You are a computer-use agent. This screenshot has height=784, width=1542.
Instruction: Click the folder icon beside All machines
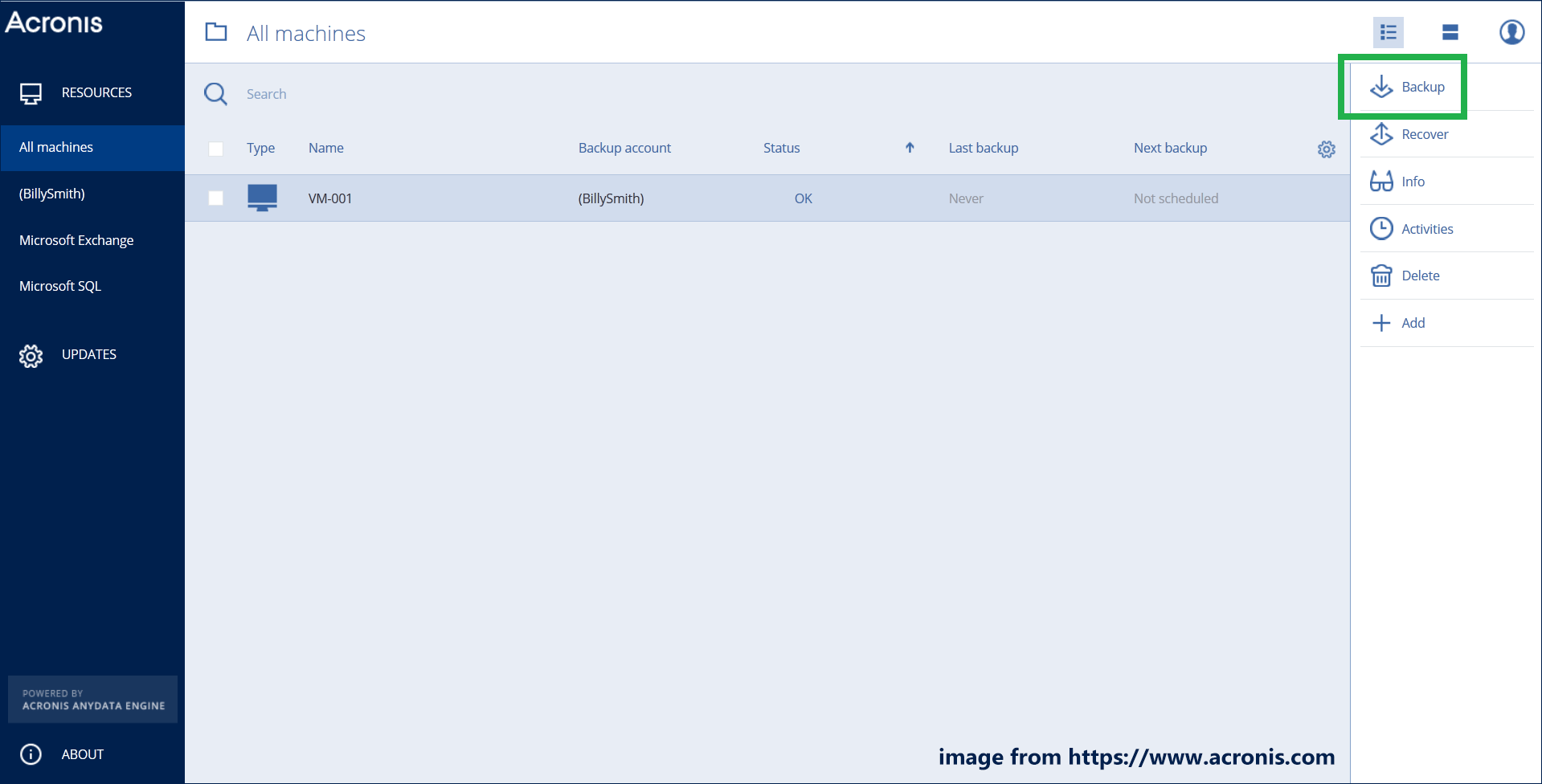(216, 32)
